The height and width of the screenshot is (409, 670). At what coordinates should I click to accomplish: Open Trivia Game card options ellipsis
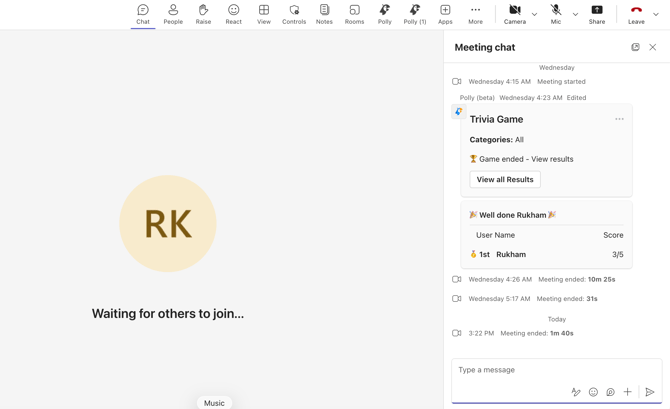coord(619,119)
